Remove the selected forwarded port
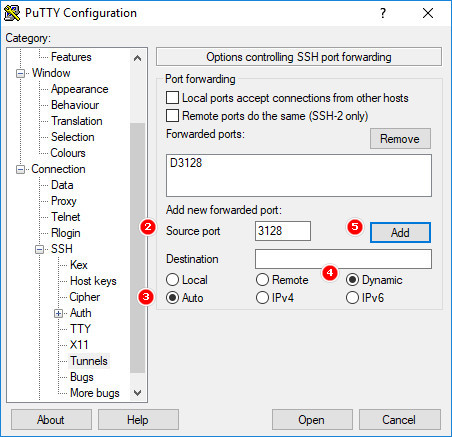452x437 pixels. point(400,139)
